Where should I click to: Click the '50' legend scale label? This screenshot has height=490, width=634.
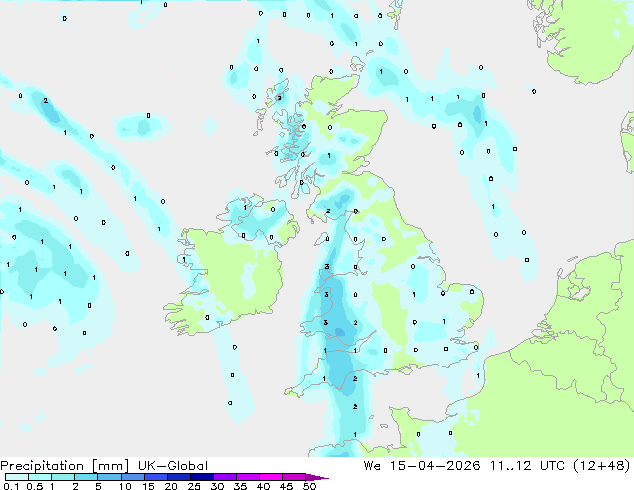310,486
